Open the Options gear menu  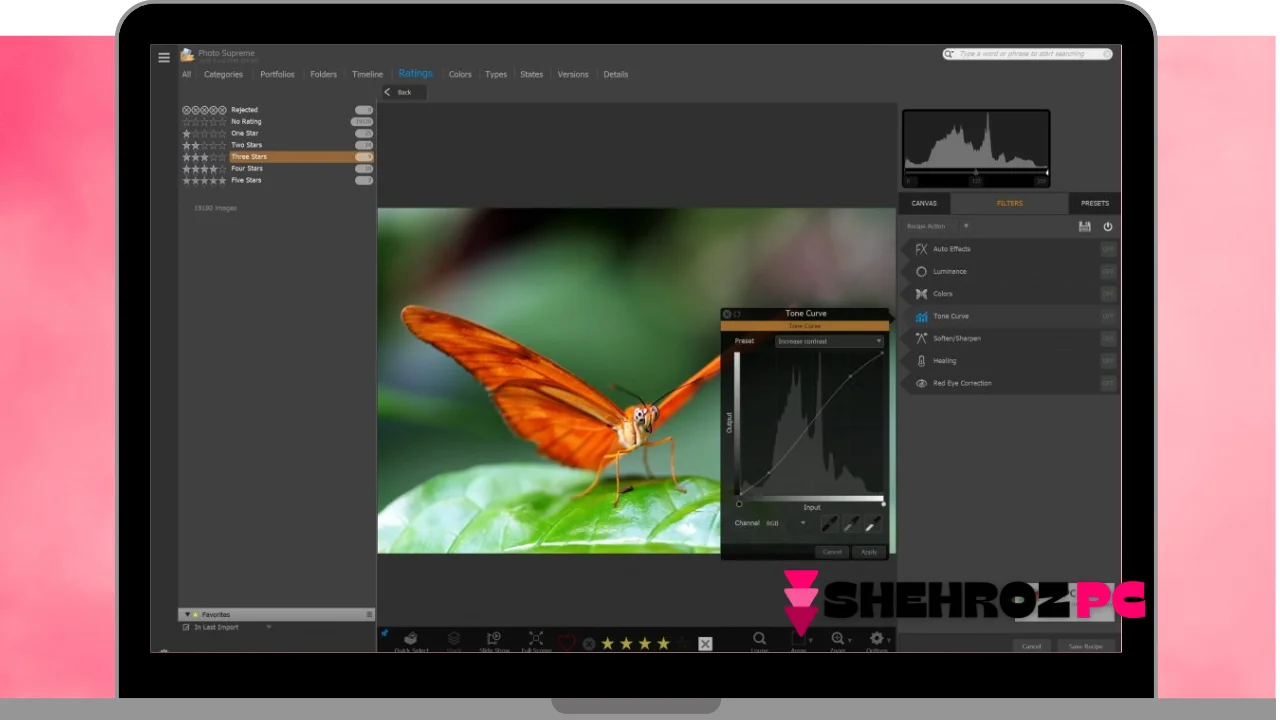point(877,640)
